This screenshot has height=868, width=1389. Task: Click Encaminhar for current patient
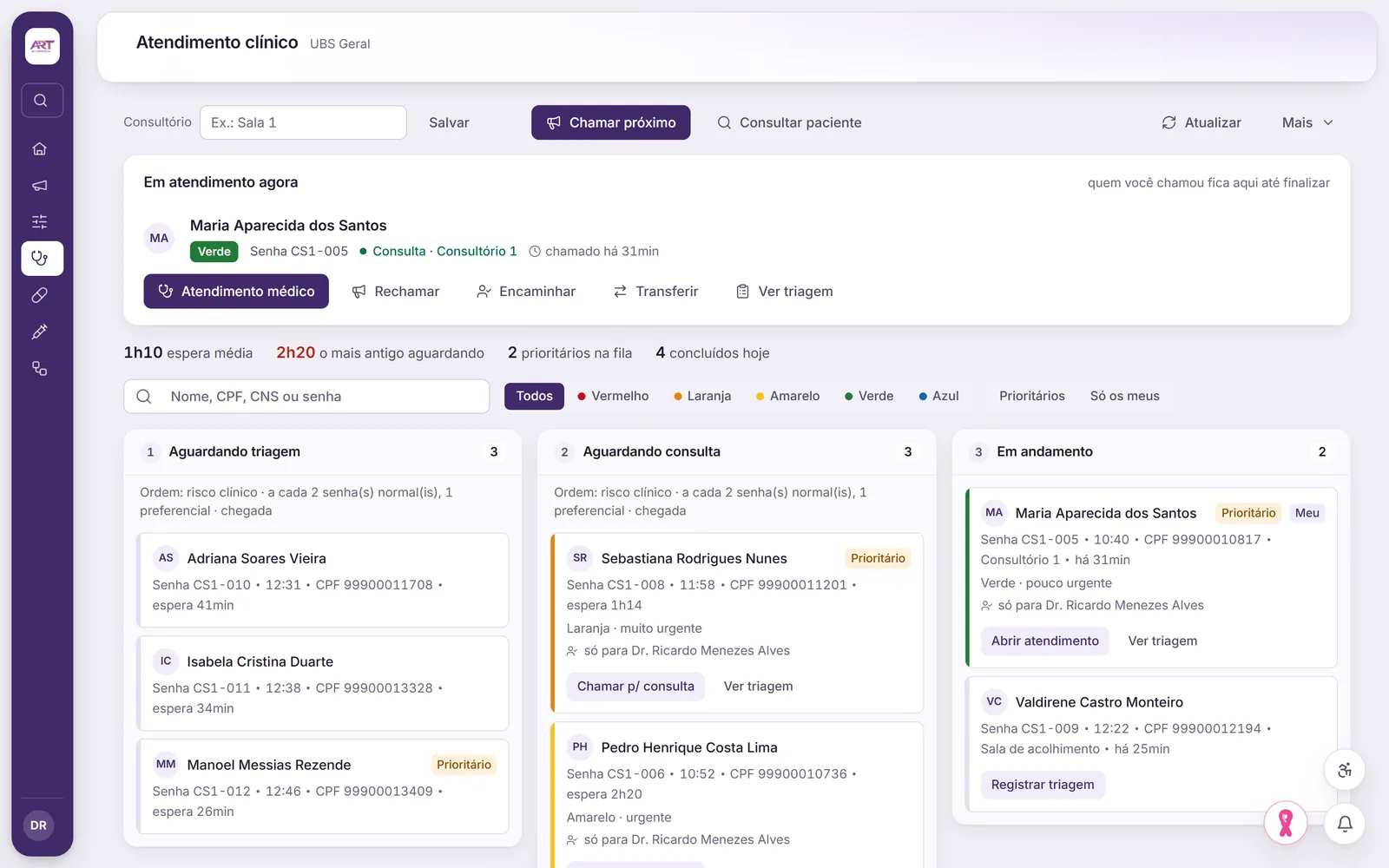click(526, 292)
